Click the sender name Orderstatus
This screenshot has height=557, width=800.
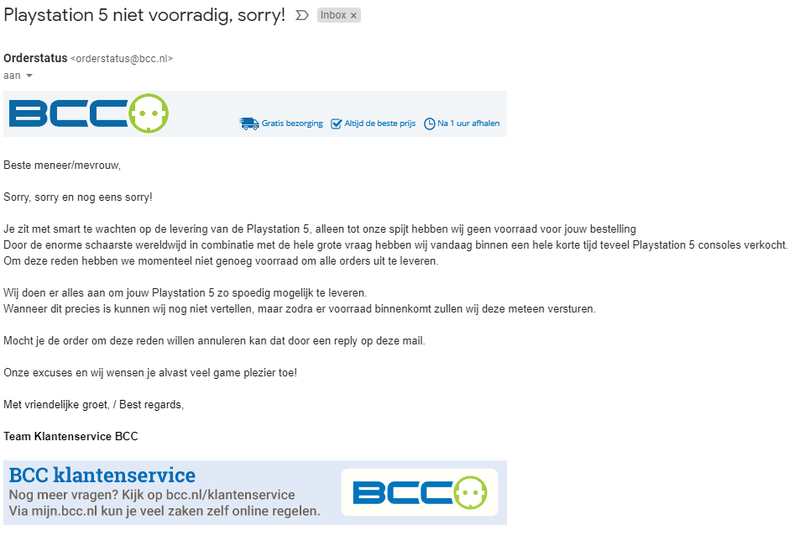coord(35,58)
